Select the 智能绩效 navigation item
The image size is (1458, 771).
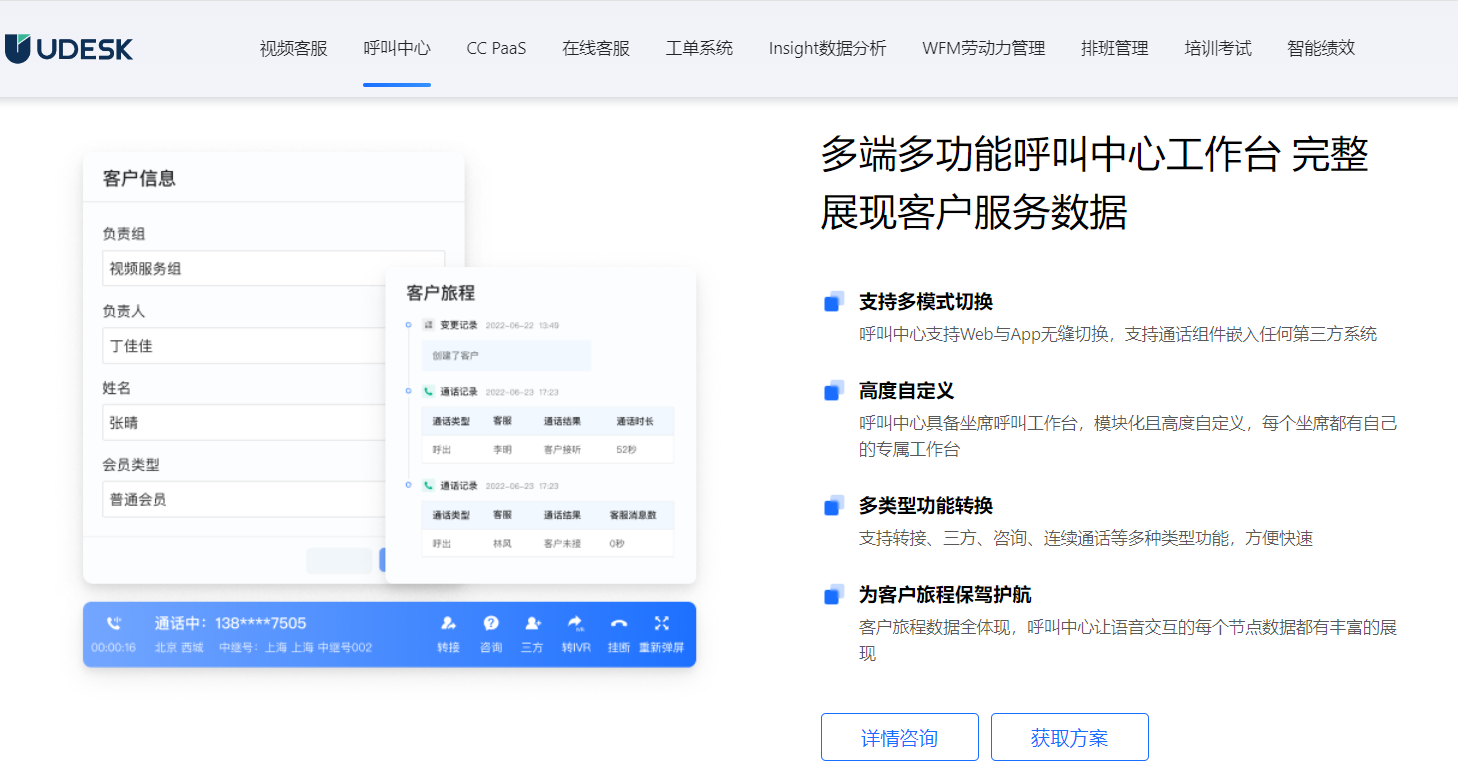point(1321,48)
